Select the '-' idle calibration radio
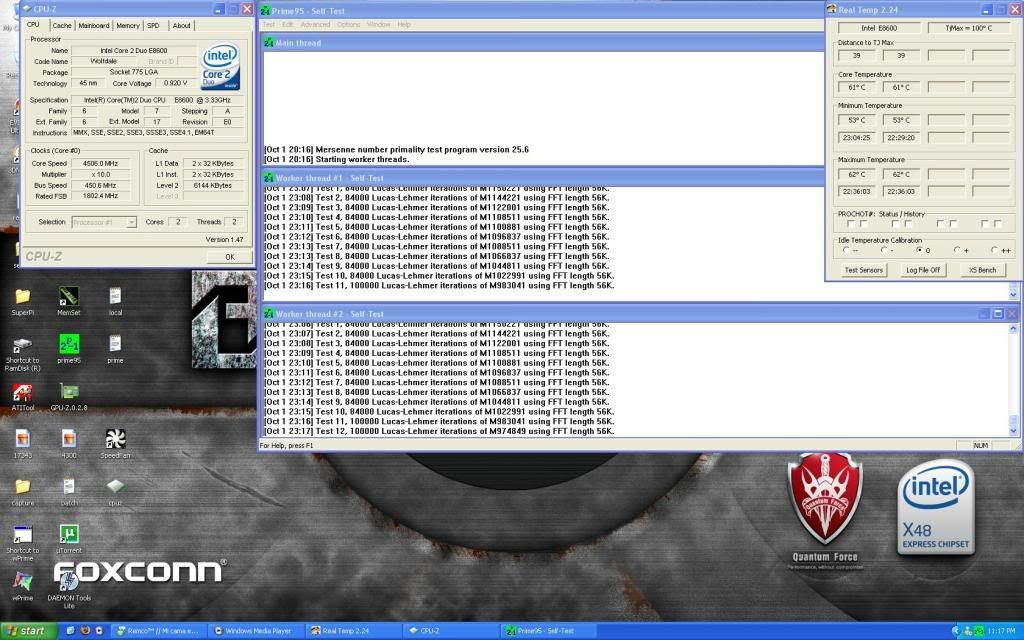1024x640 pixels. click(x=884, y=250)
